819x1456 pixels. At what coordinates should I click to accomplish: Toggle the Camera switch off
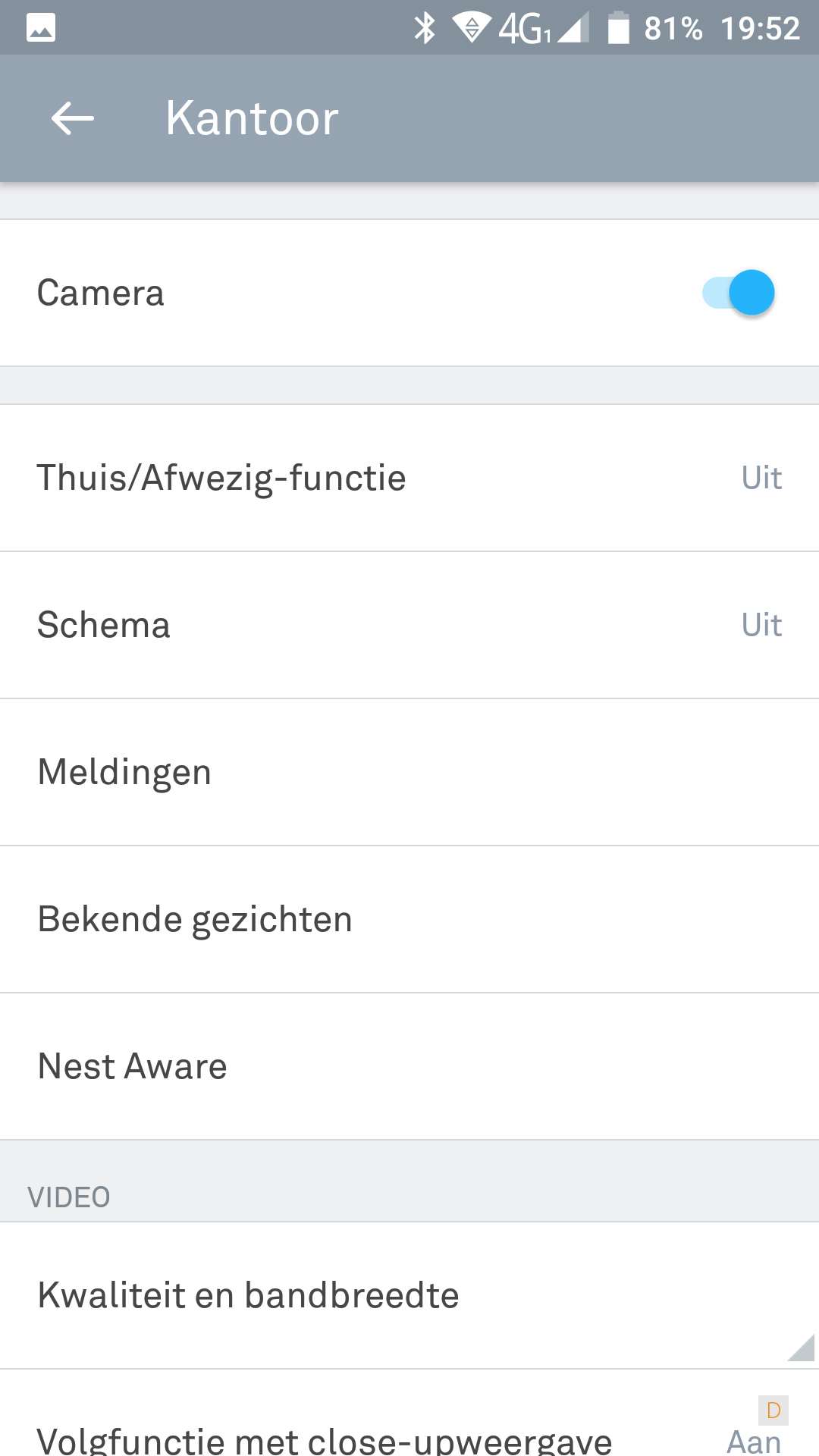[x=739, y=293]
